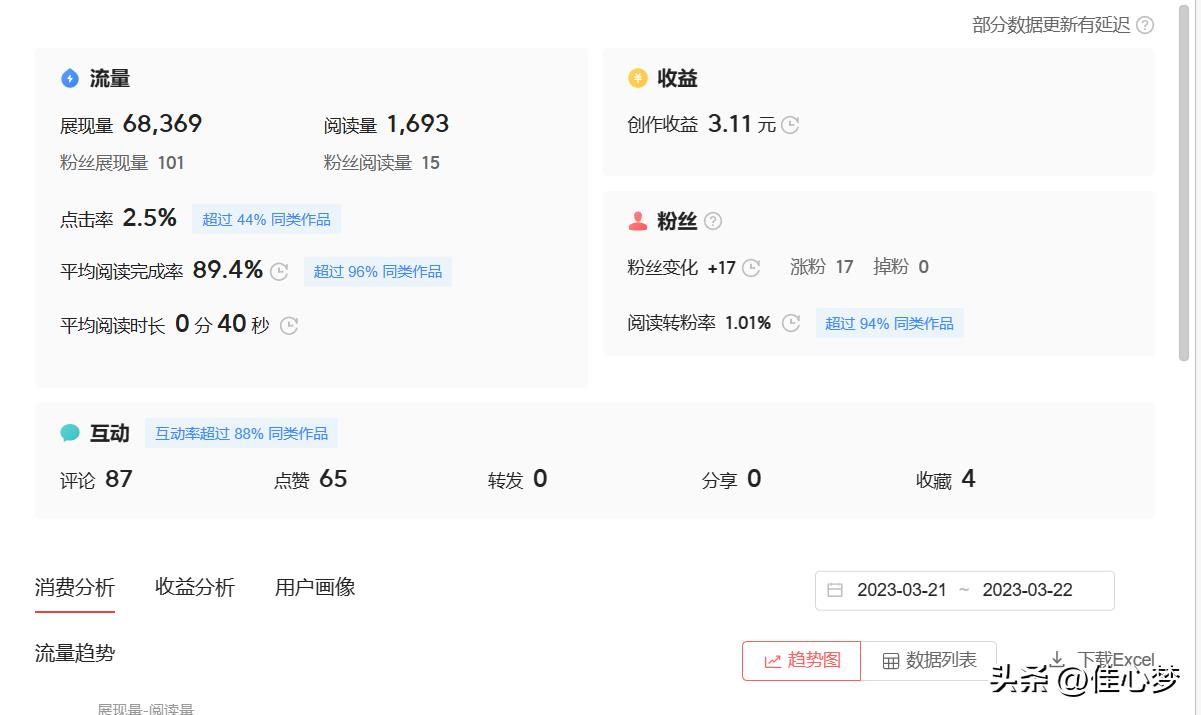Click the clock icon next to 创作收益
The width and height of the screenshot is (1201, 715).
[790, 125]
